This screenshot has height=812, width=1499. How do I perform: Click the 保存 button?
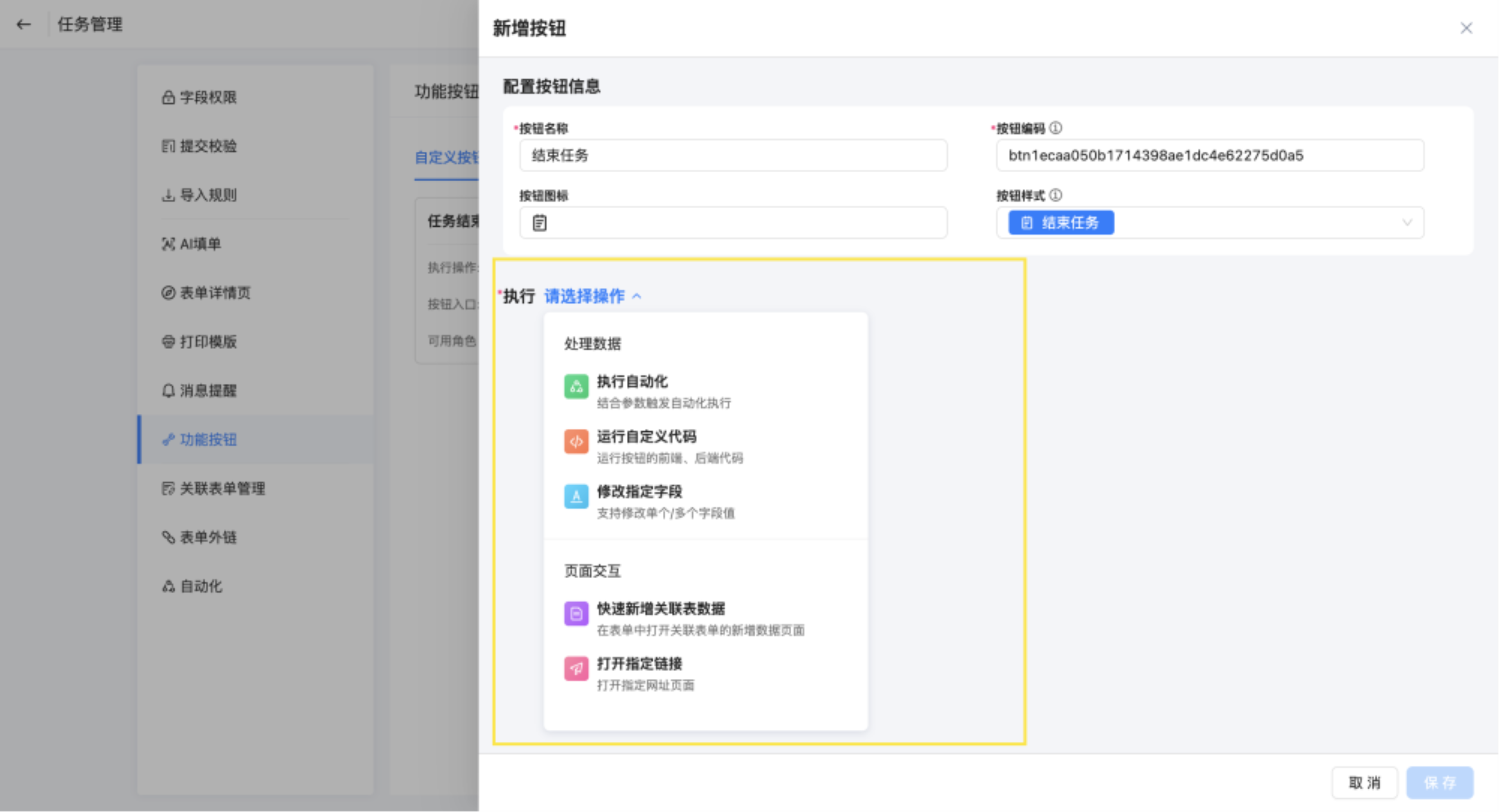(1439, 783)
